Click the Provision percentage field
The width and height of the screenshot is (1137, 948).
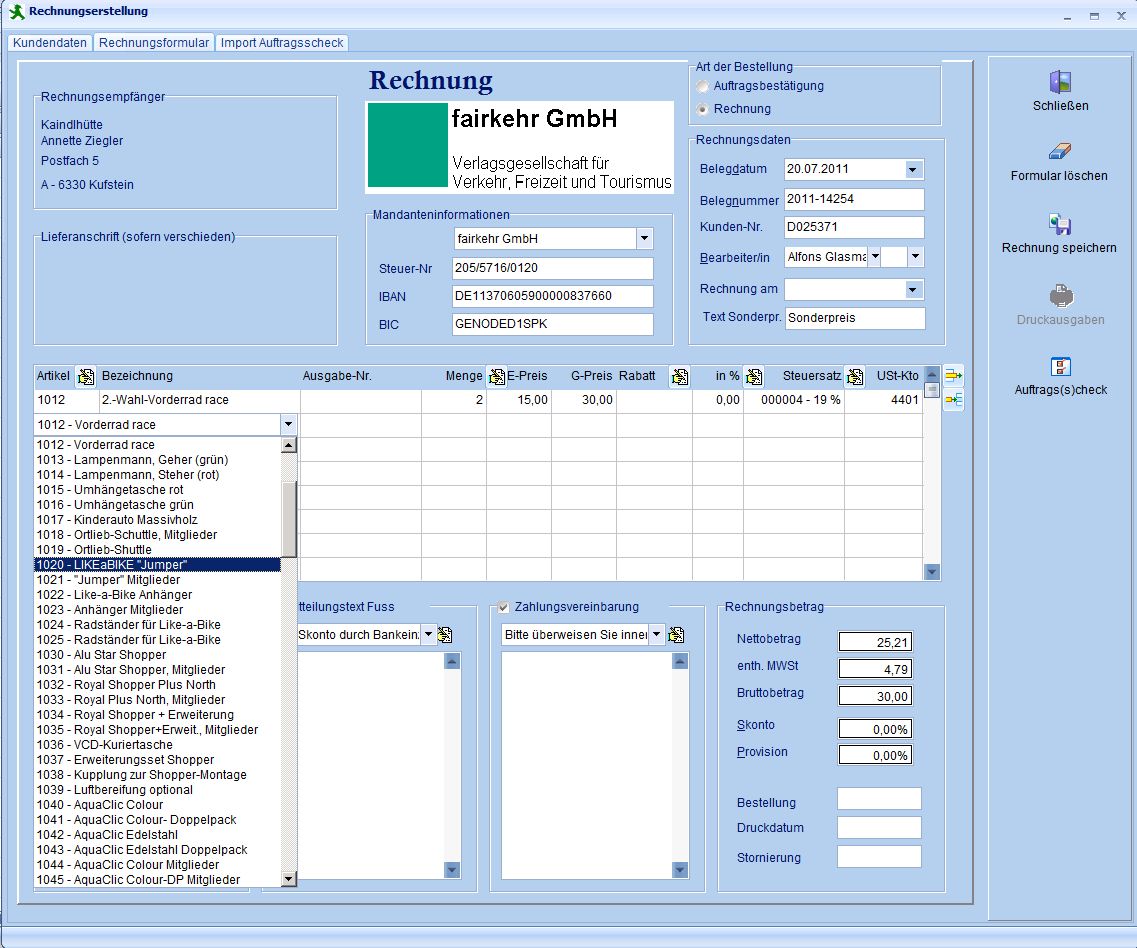click(x=875, y=754)
